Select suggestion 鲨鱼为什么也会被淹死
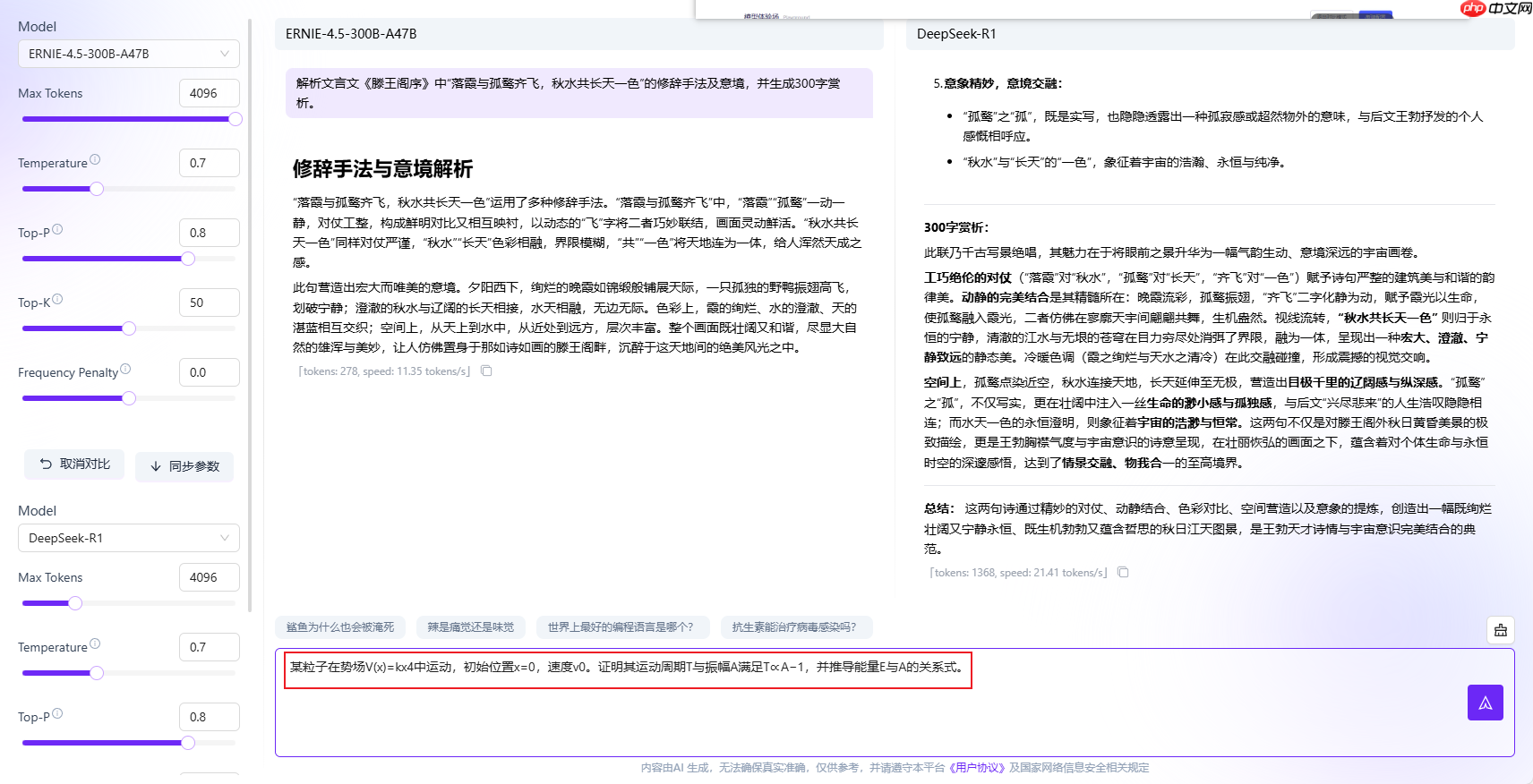The image size is (1533, 784). tap(340, 627)
